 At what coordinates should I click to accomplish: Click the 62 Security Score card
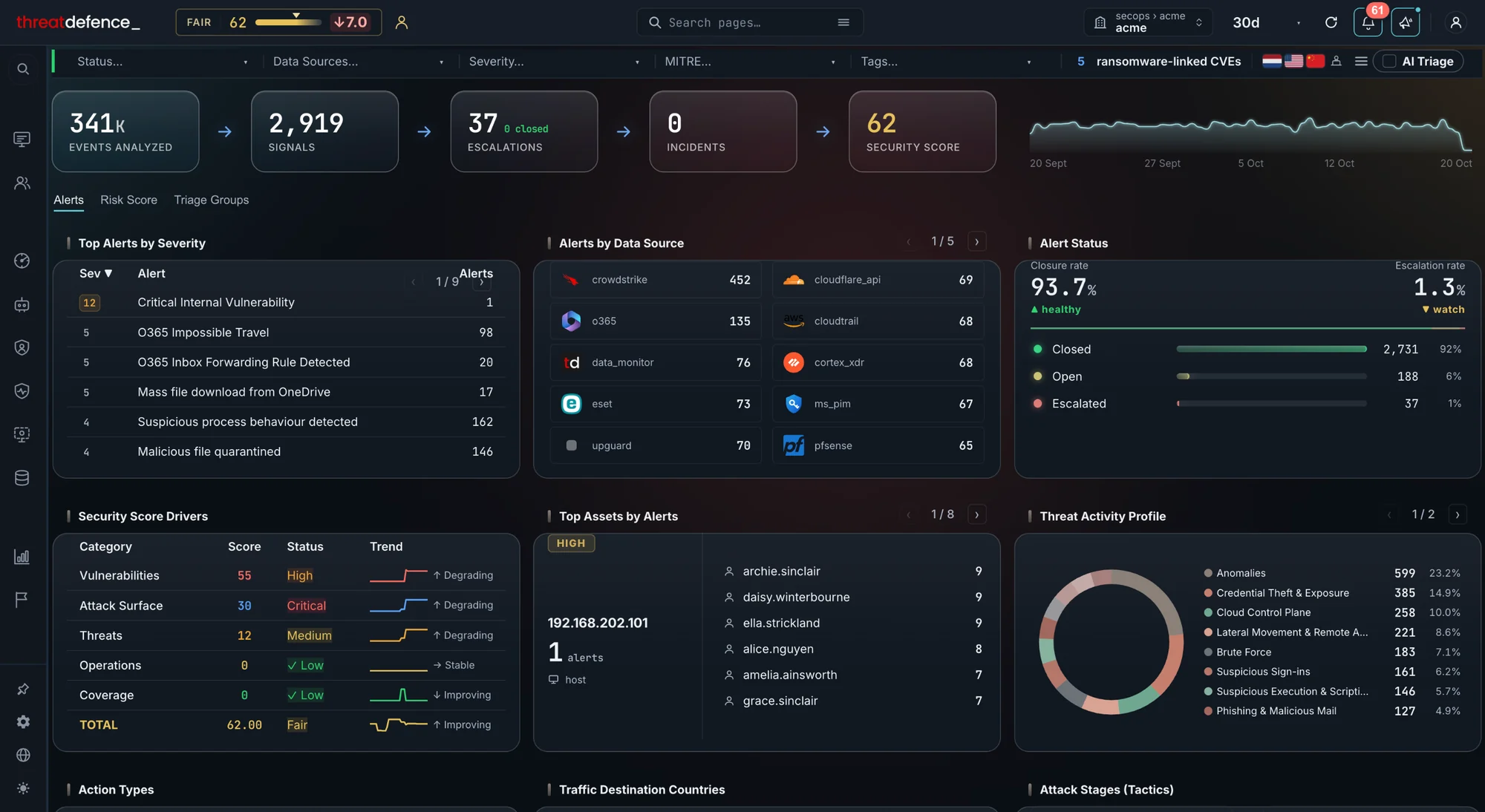(x=922, y=131)
